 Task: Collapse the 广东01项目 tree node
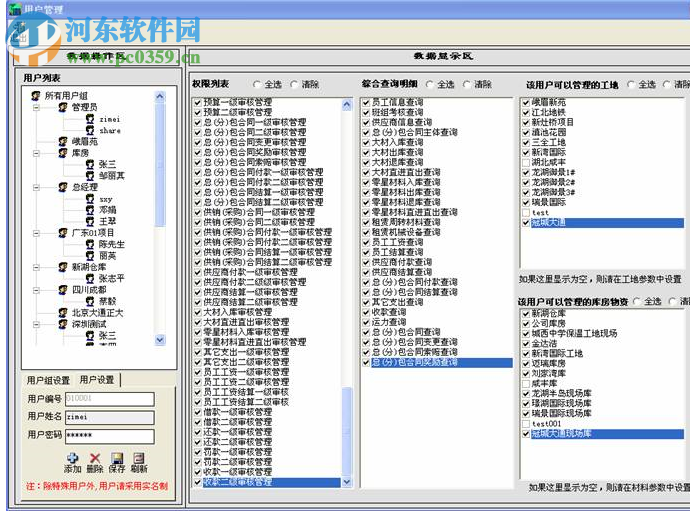37,233
